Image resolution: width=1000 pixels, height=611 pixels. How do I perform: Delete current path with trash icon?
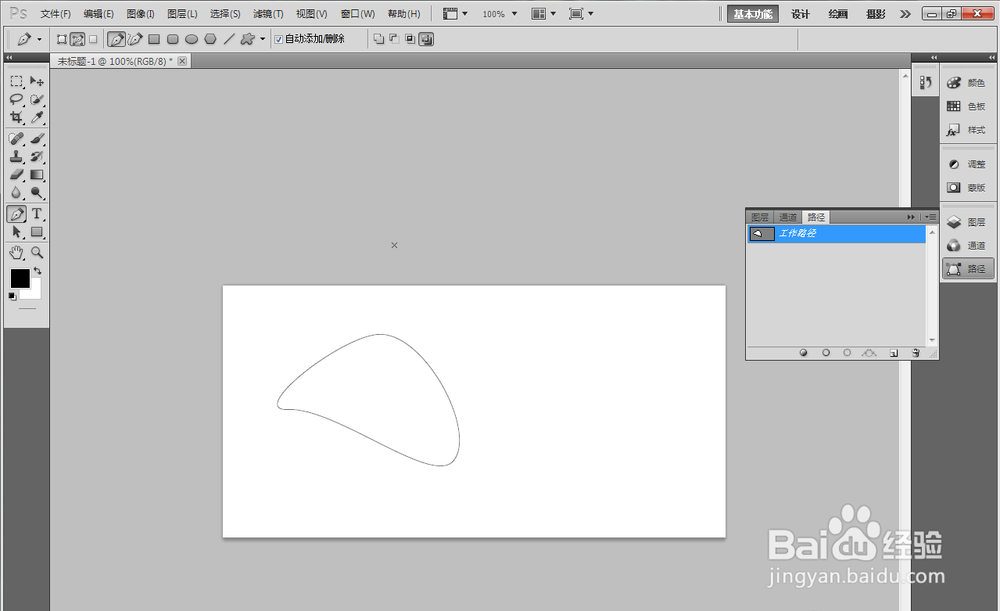click(x=916, y=353)
